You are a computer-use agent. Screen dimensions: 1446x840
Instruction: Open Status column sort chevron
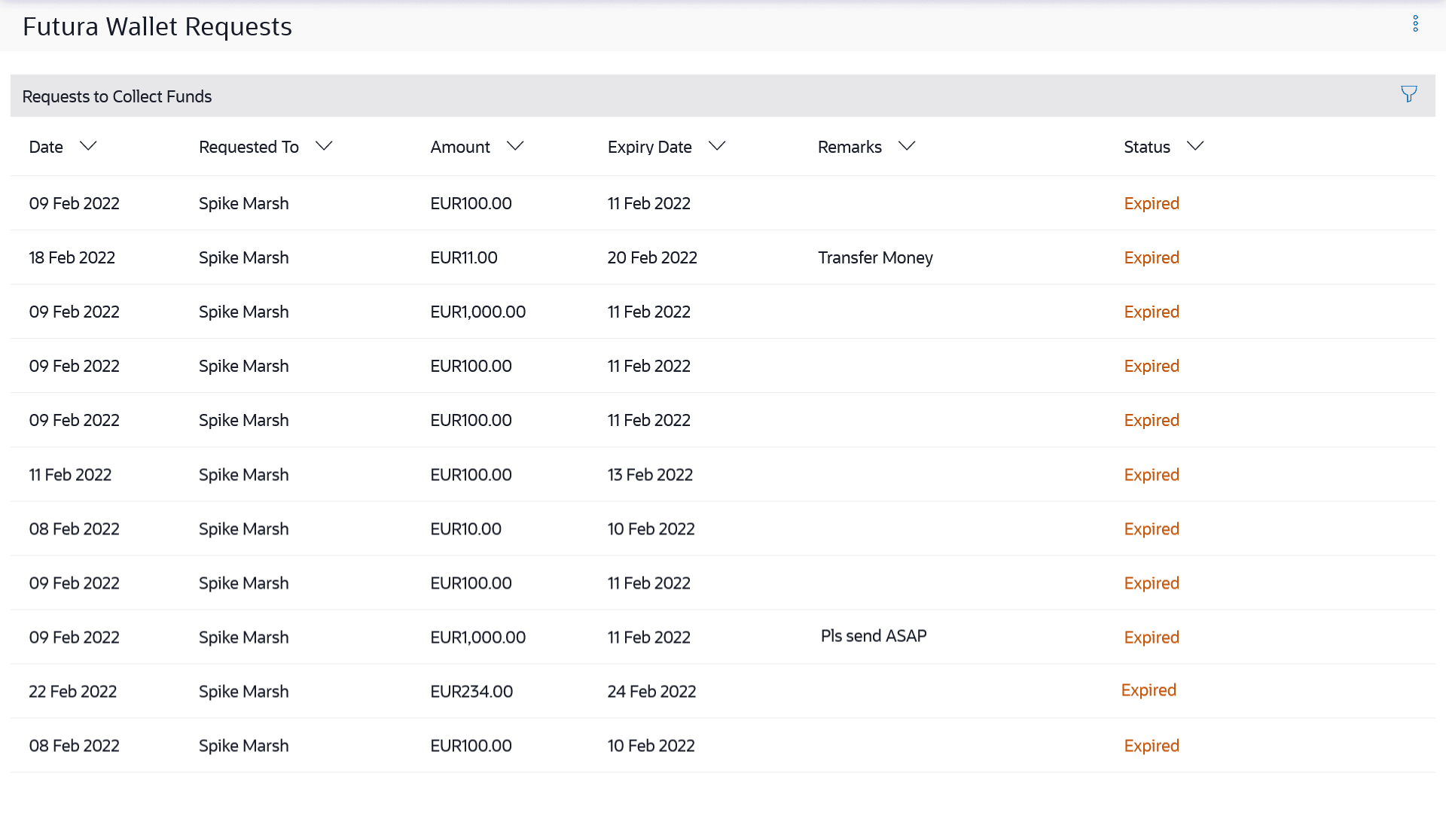point(1195,146)
